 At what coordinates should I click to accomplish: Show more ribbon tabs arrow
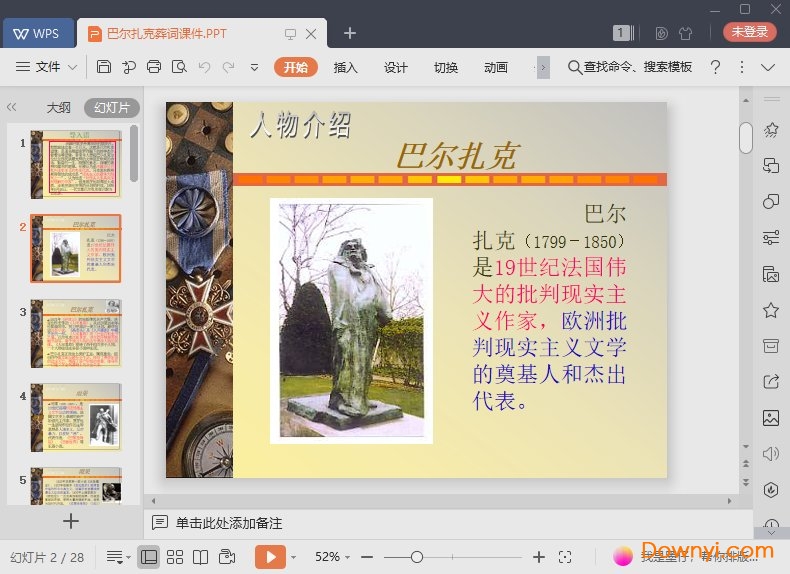(543, 67)
